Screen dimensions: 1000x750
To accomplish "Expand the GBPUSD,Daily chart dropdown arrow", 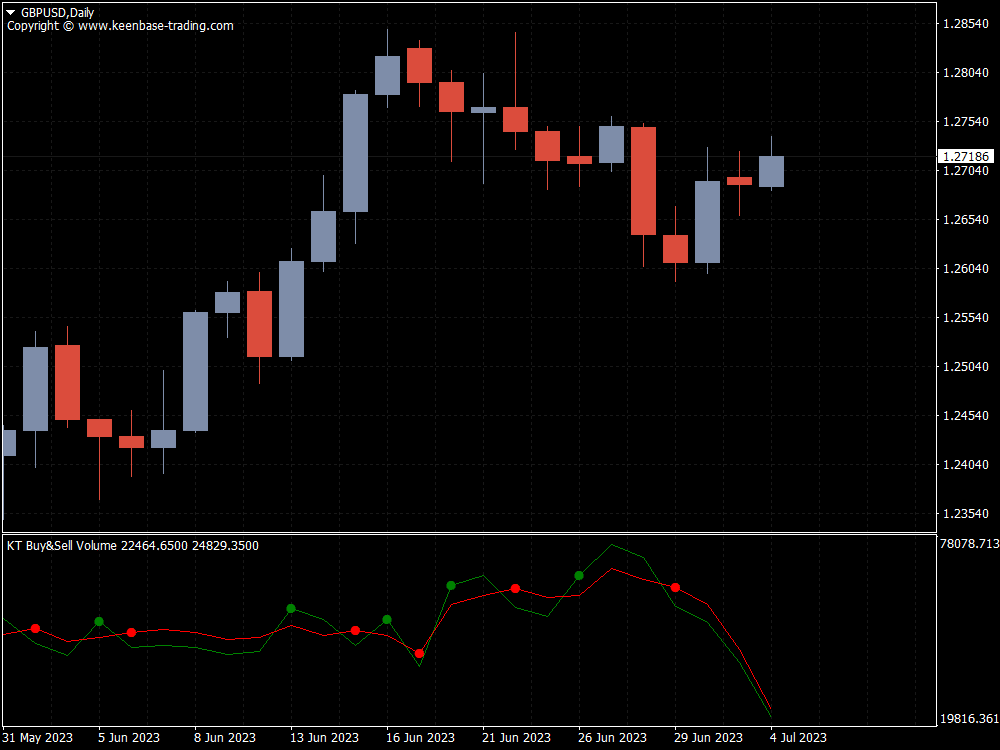I will tap(10, 10).
